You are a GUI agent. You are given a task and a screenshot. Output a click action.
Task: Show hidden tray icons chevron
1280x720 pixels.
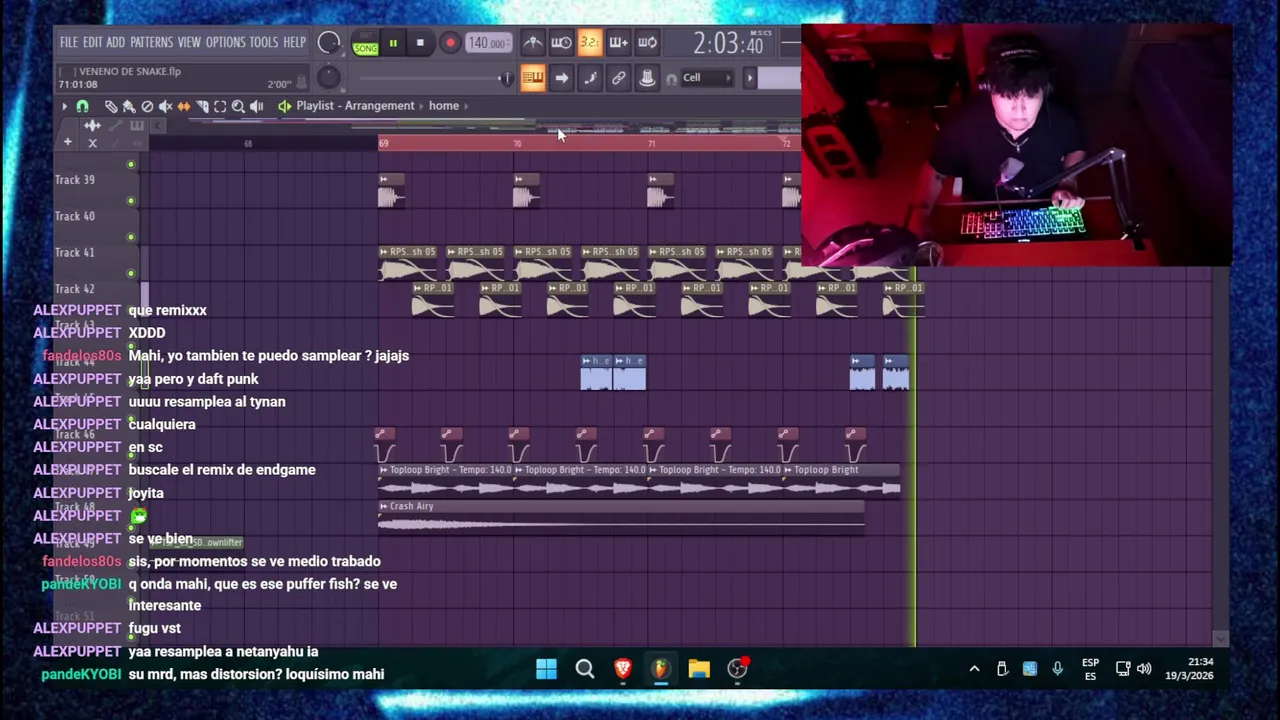click(974, 669)
